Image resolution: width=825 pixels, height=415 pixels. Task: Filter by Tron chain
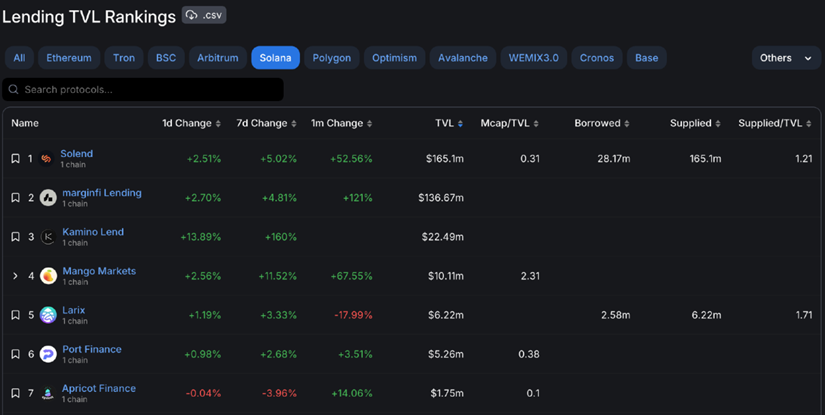(124, 58)
